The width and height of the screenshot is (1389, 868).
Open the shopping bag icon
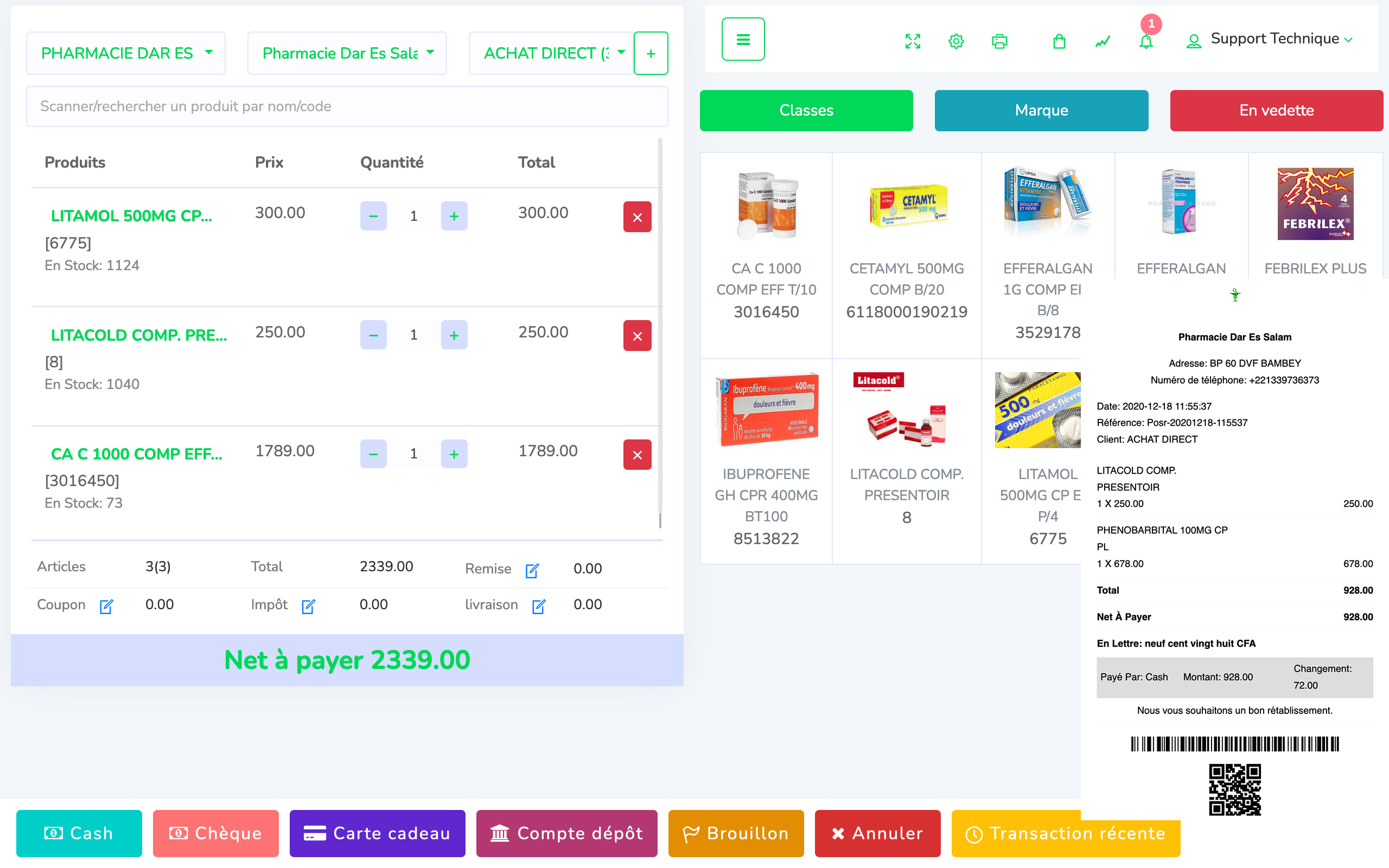coord(1059,41)
